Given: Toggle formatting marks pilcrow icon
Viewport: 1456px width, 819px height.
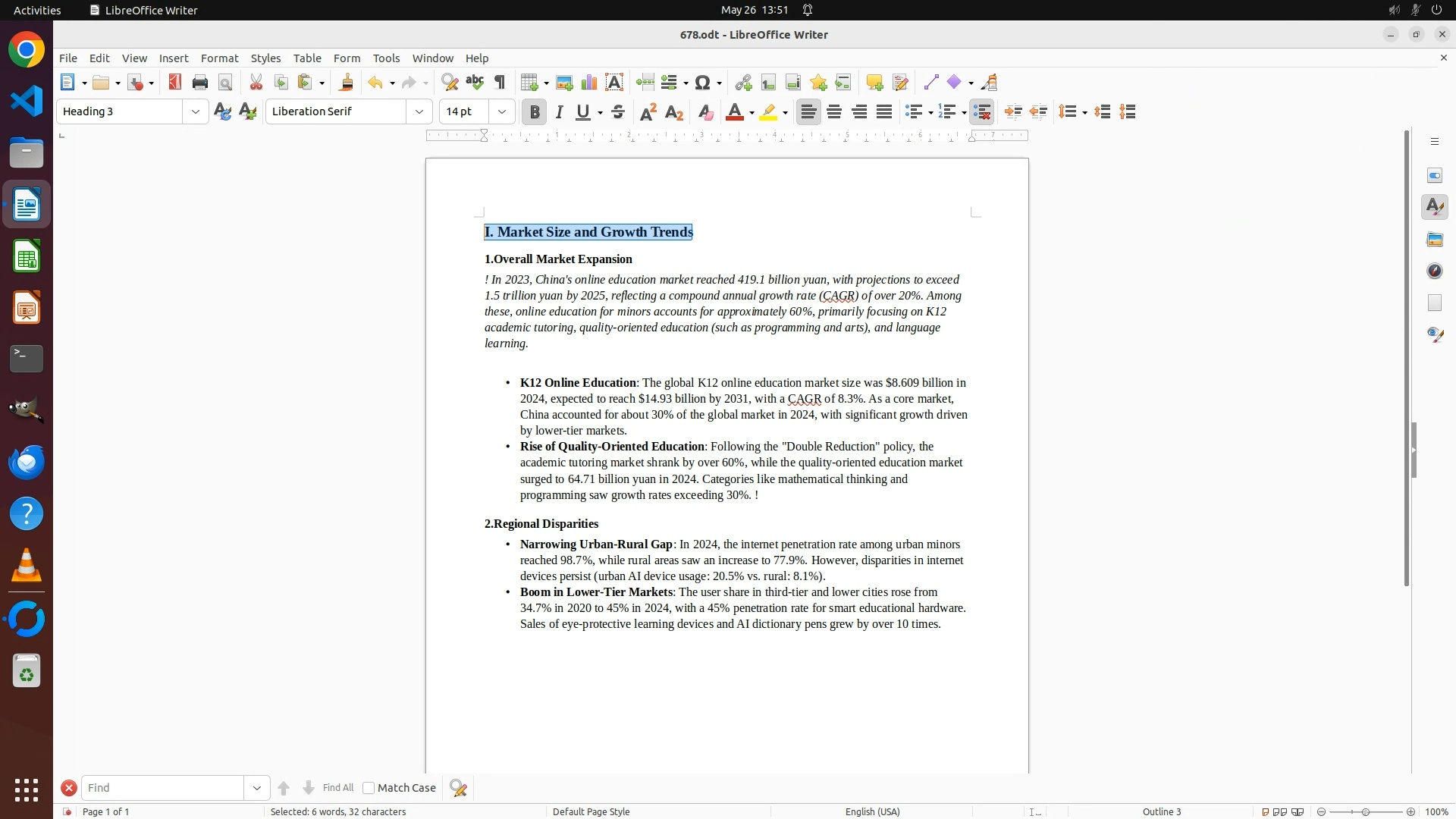Looking at the screenshot, I should (x=500, y=83).
